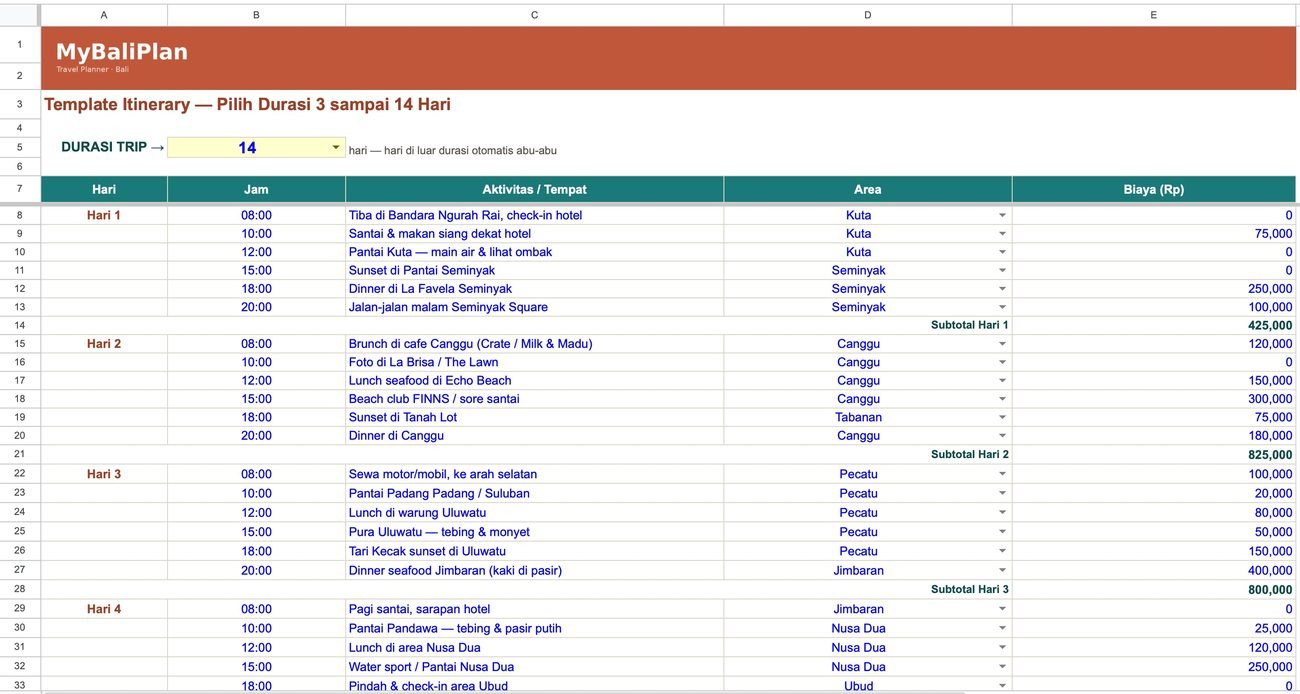Screen dimensions: 1300x694
Task: Click the Template Itinerary heading cell
Action: tap(247, 104)
